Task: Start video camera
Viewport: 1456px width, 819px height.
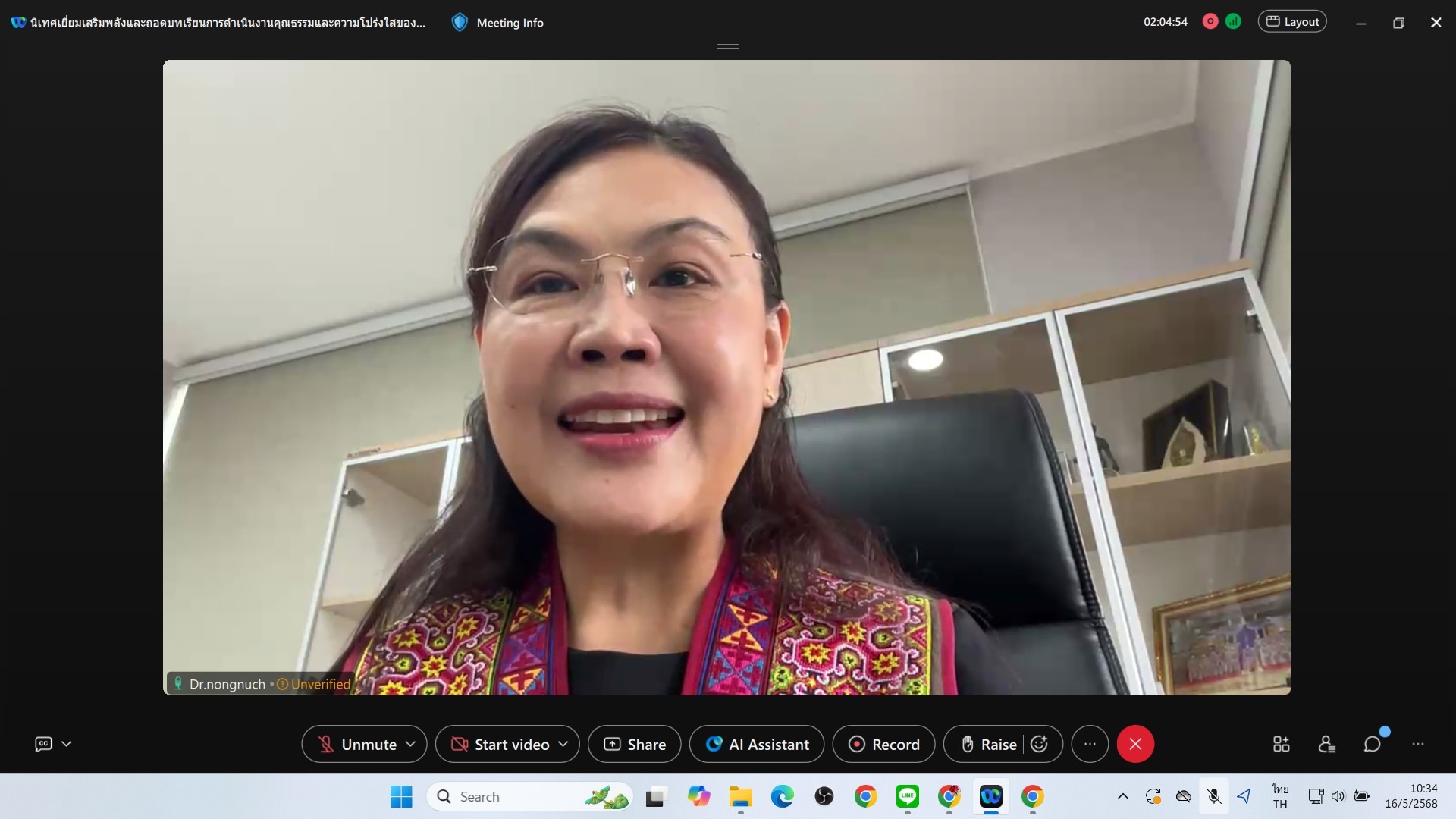Action: point(500,744)
